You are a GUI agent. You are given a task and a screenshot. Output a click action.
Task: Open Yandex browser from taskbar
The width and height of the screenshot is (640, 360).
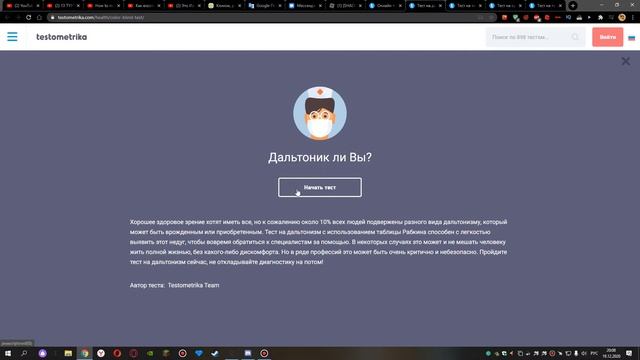pyautogui.click(x=101, y=353)
